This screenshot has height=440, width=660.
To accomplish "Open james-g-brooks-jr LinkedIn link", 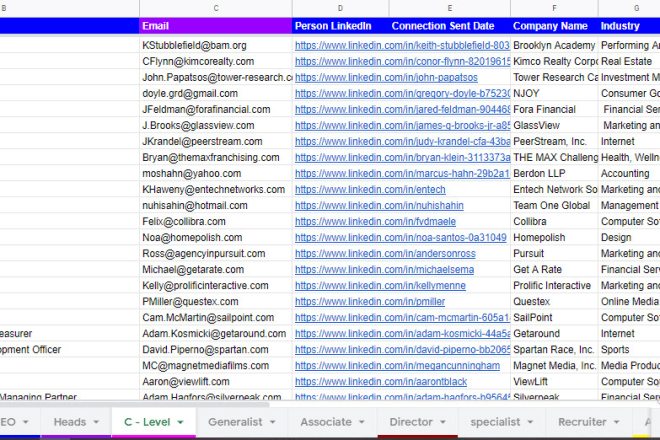I will pyautogui.click(x=402, y=125).
